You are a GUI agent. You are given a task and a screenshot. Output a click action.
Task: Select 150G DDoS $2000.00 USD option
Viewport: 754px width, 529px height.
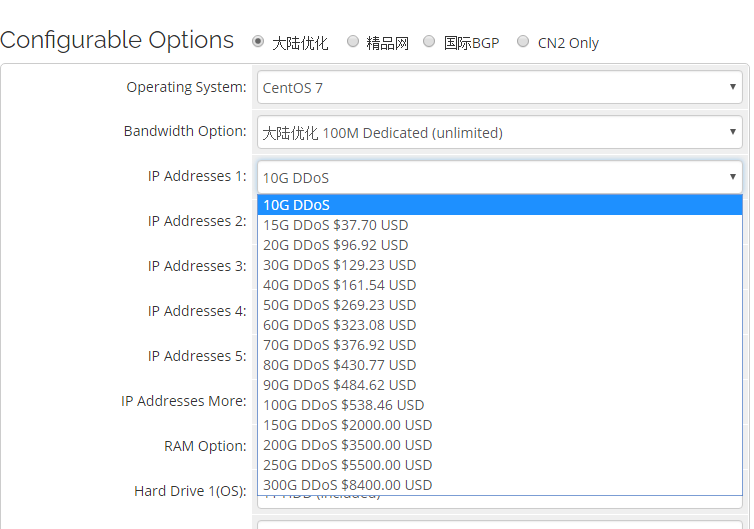coord(499,425)
